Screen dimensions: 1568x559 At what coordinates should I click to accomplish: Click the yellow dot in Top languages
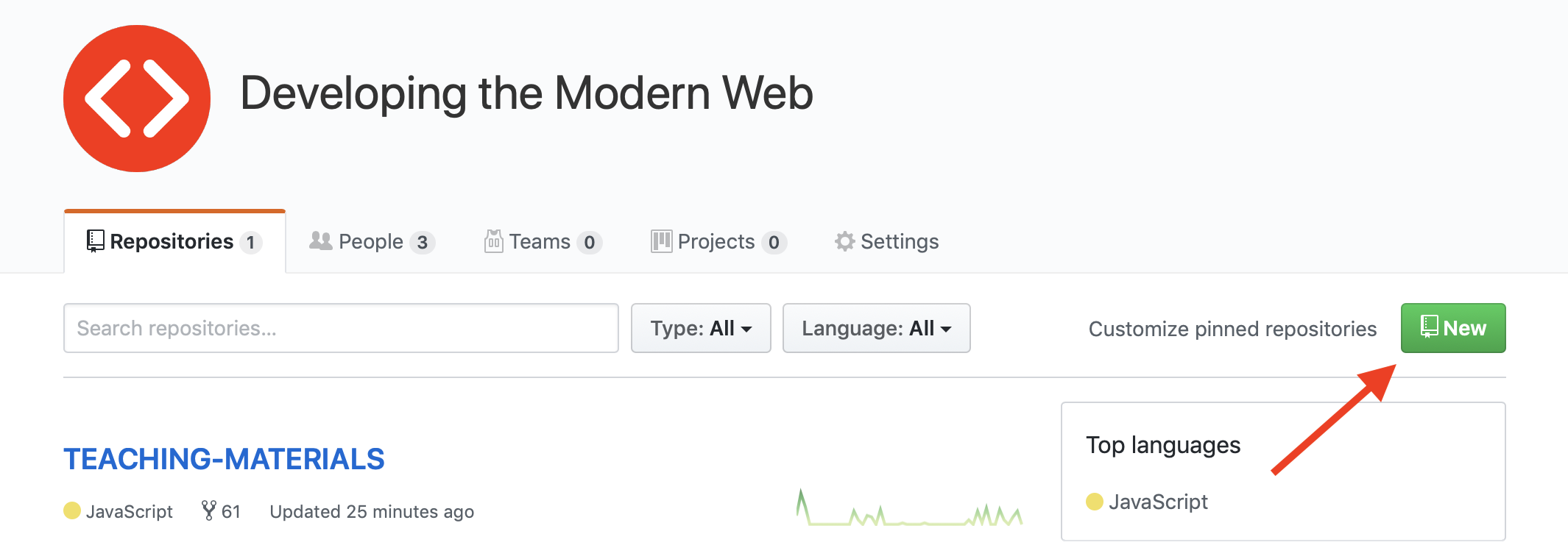[1095, 502]
